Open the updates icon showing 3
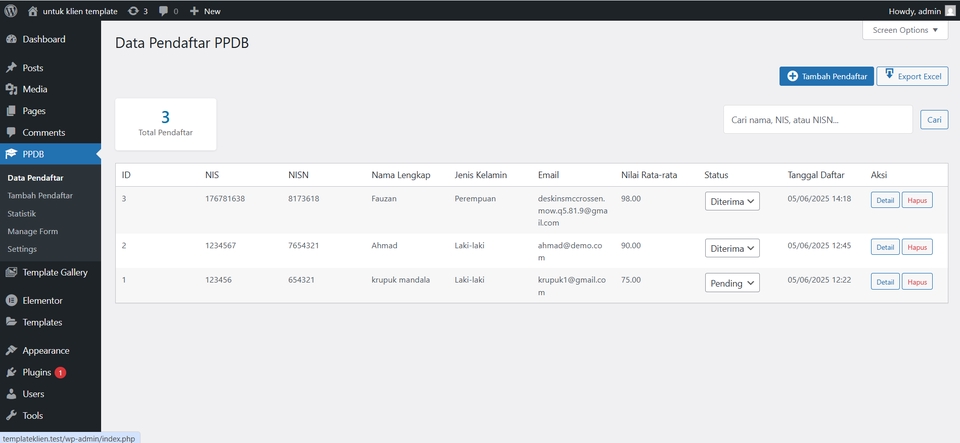Viewport: 960px width, 443px height. pos(133,11)
